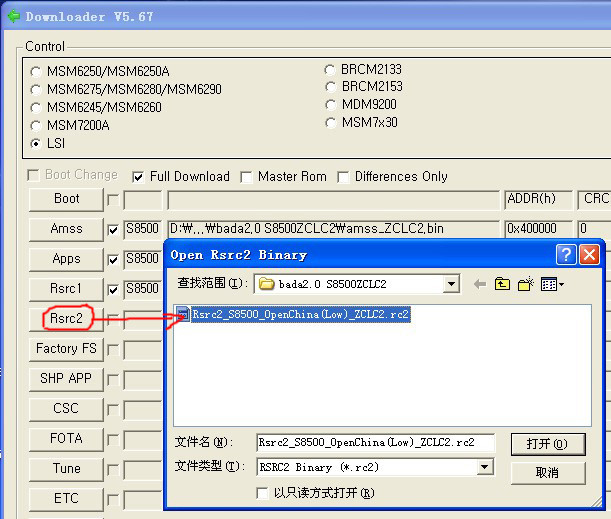Click the 取消 cancel button
This screenshot has width=611, height=519.
click(x=548, y=473)
